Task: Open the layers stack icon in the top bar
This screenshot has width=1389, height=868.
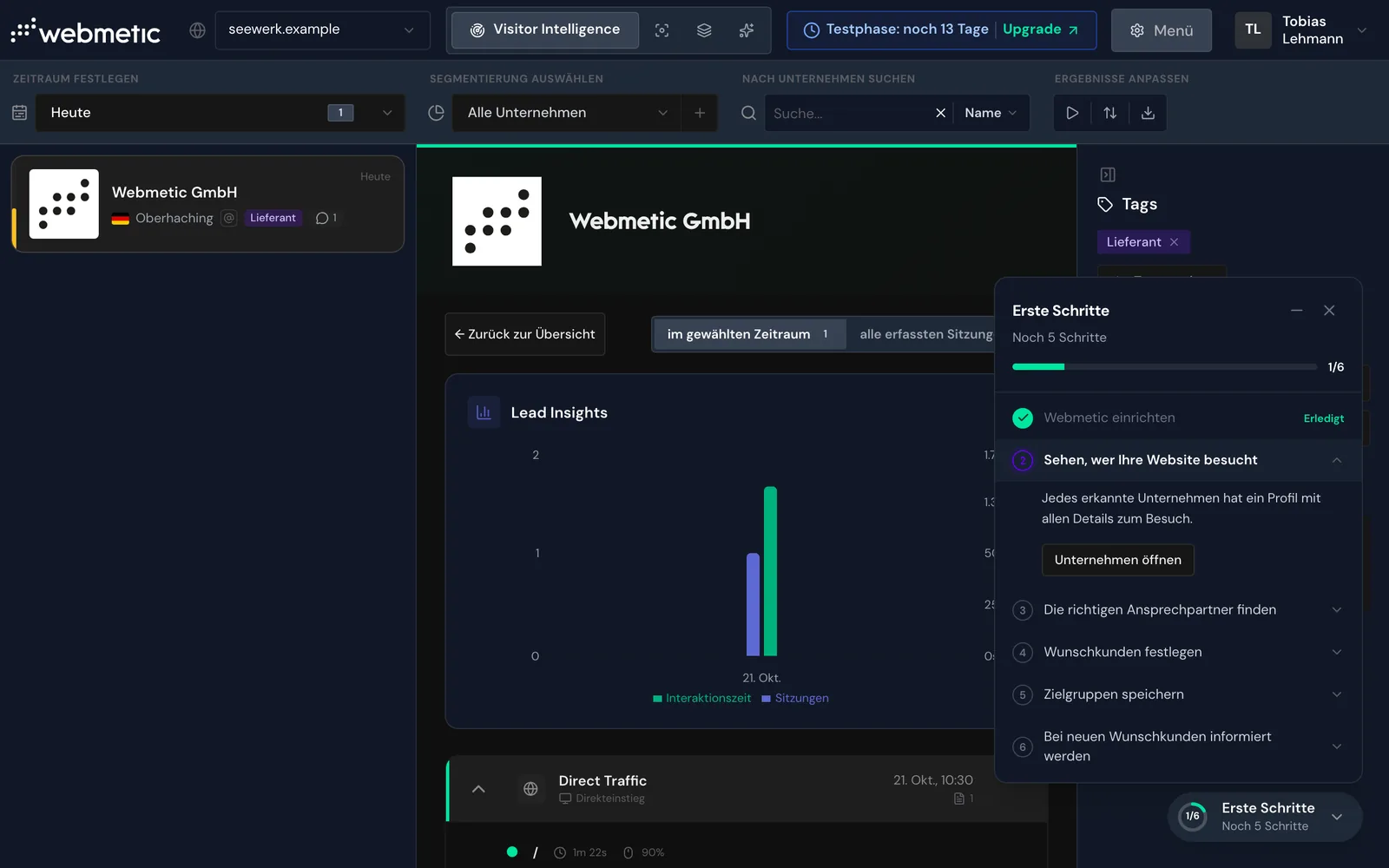Action: click(704, 30)
